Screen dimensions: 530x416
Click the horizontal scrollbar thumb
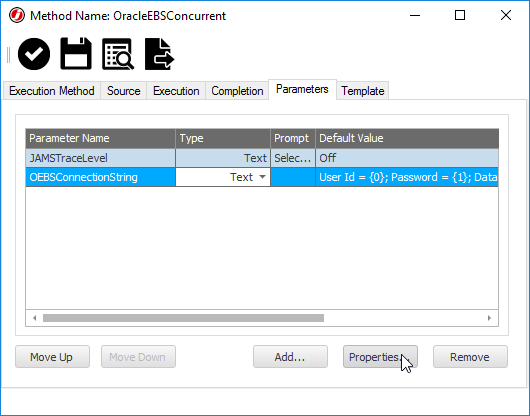coord(183,318)
